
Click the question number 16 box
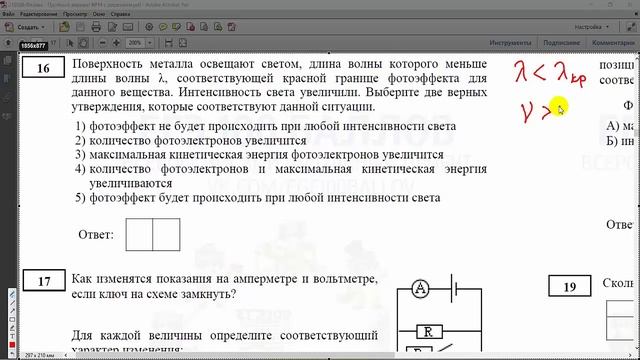43,67
